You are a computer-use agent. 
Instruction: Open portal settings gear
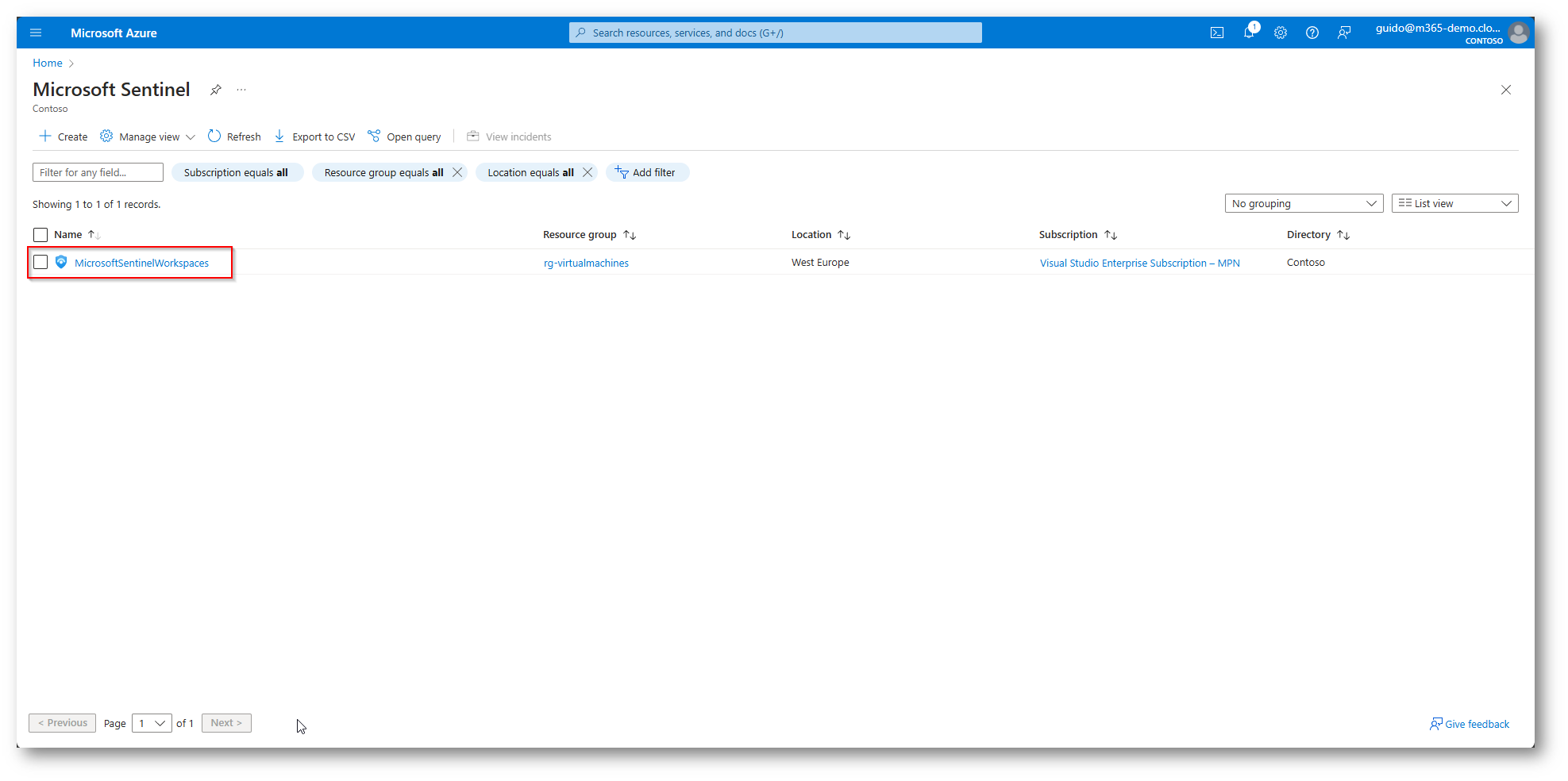tap(1281, 33)
